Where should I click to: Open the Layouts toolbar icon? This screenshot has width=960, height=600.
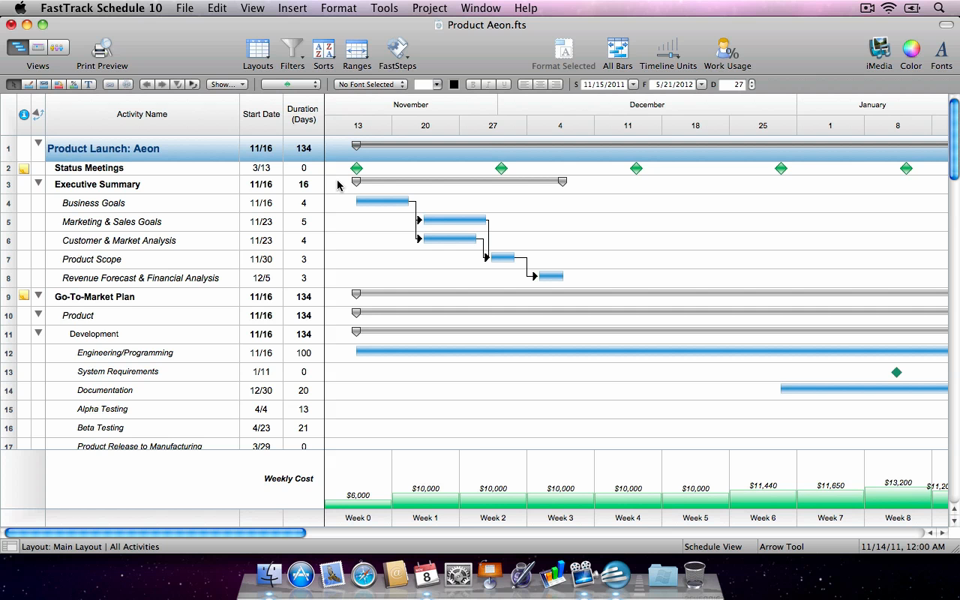257,49
